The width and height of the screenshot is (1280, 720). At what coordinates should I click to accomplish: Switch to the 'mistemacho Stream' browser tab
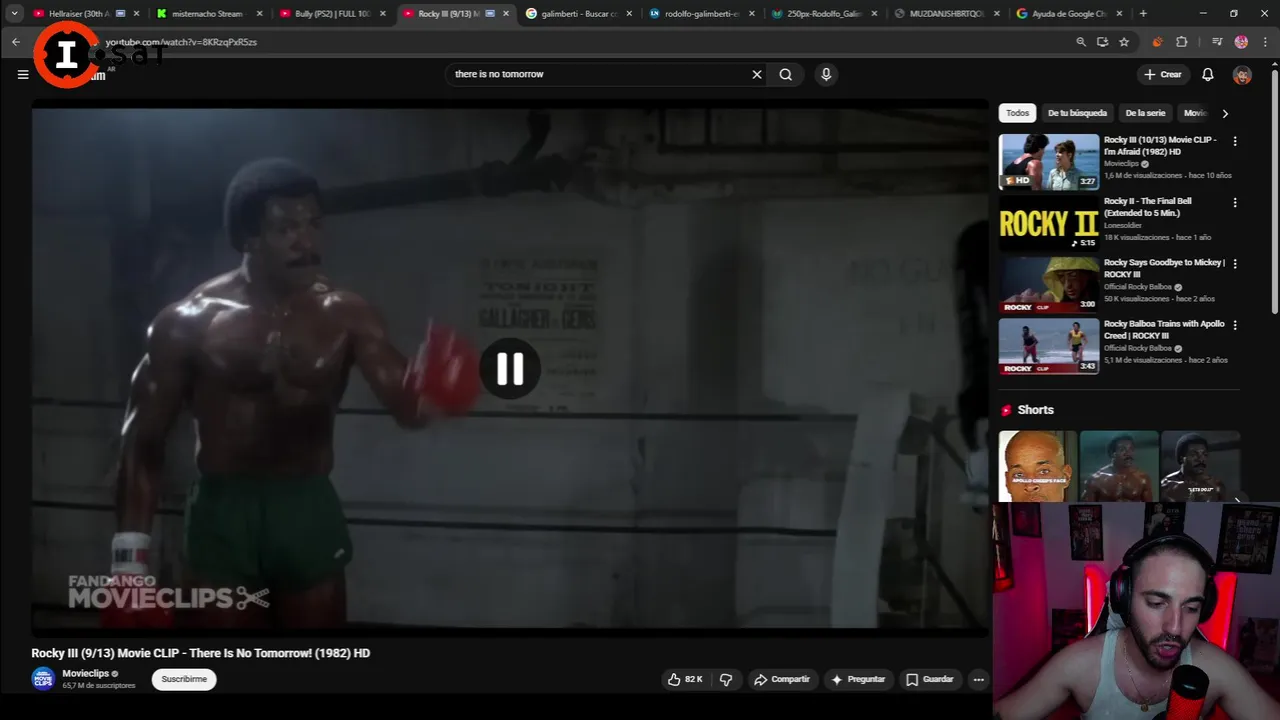point(207,14)
